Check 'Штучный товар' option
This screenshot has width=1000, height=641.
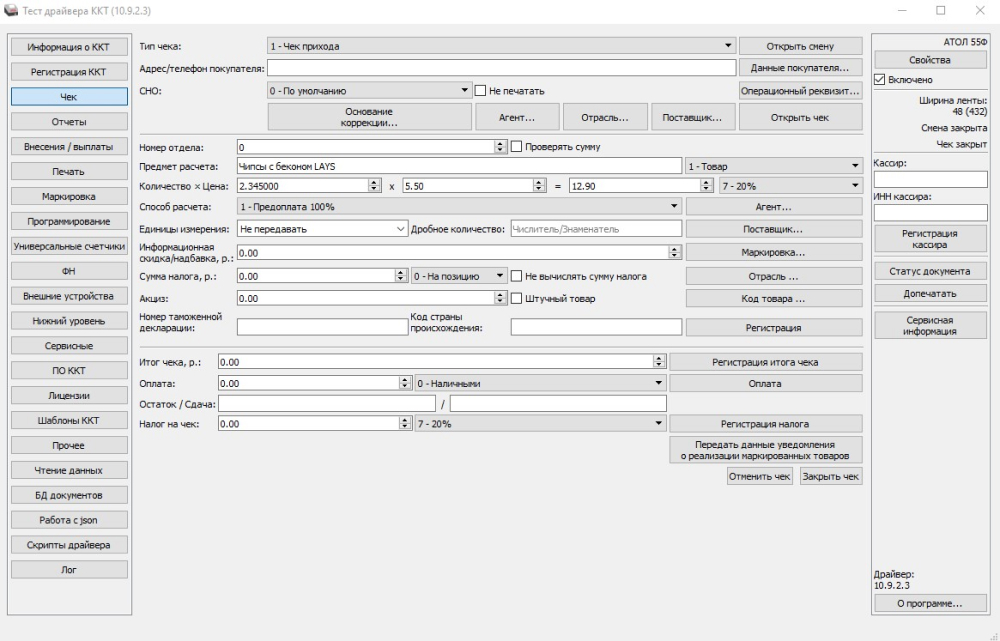pos(517,298)
